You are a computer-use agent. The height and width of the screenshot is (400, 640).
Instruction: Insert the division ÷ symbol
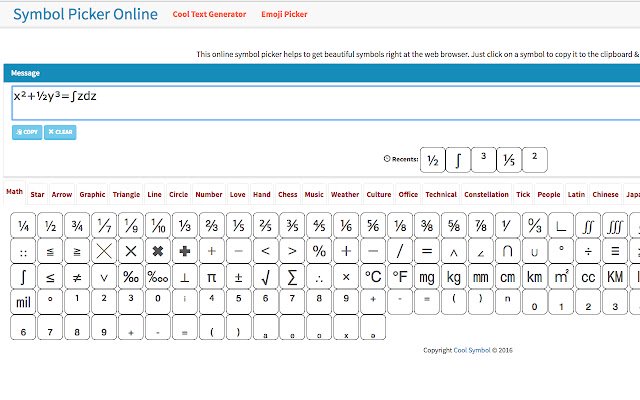pyautogui.click(x=588, y=251)
